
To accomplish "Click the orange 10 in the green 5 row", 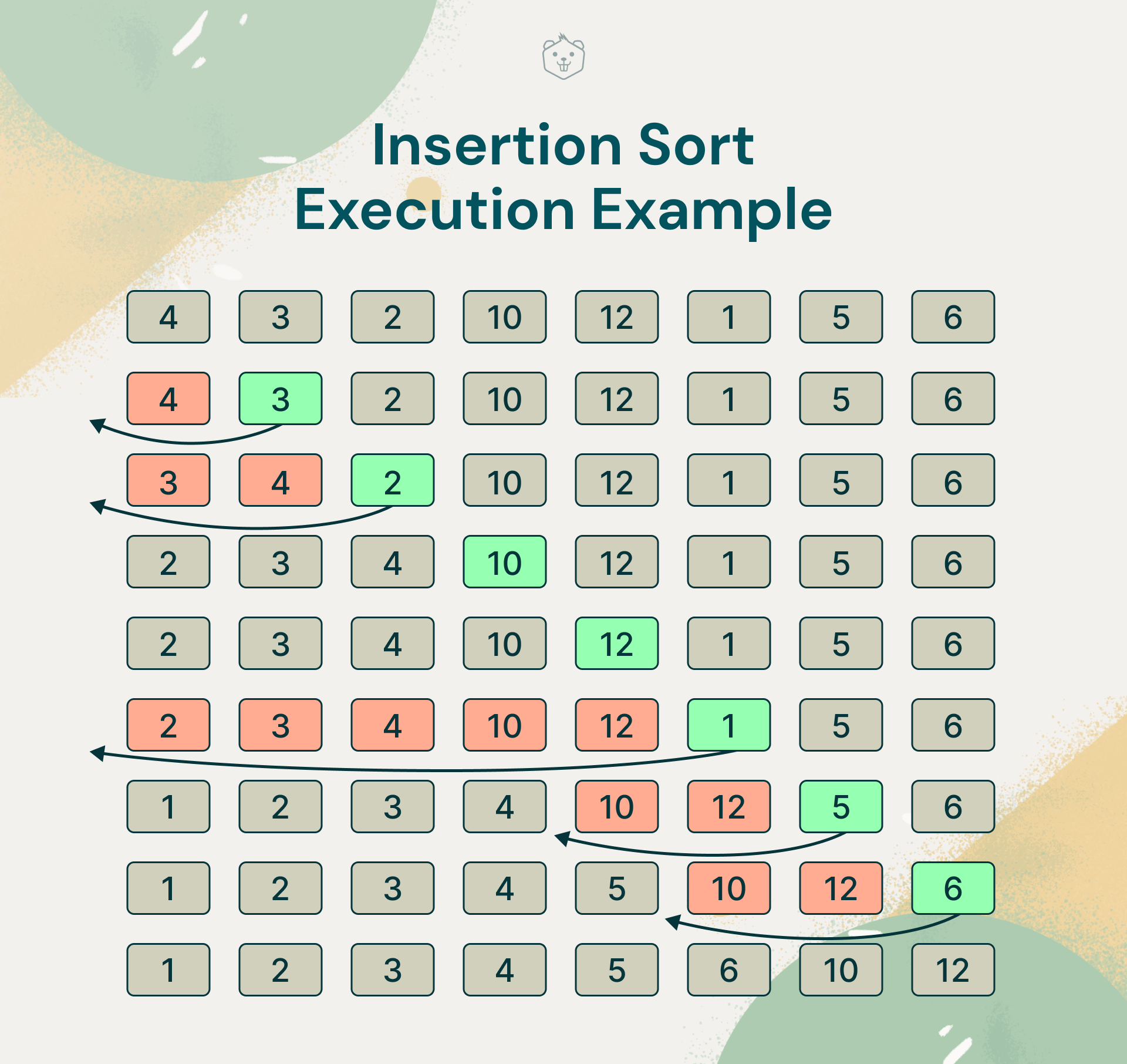I will [616, 807].
